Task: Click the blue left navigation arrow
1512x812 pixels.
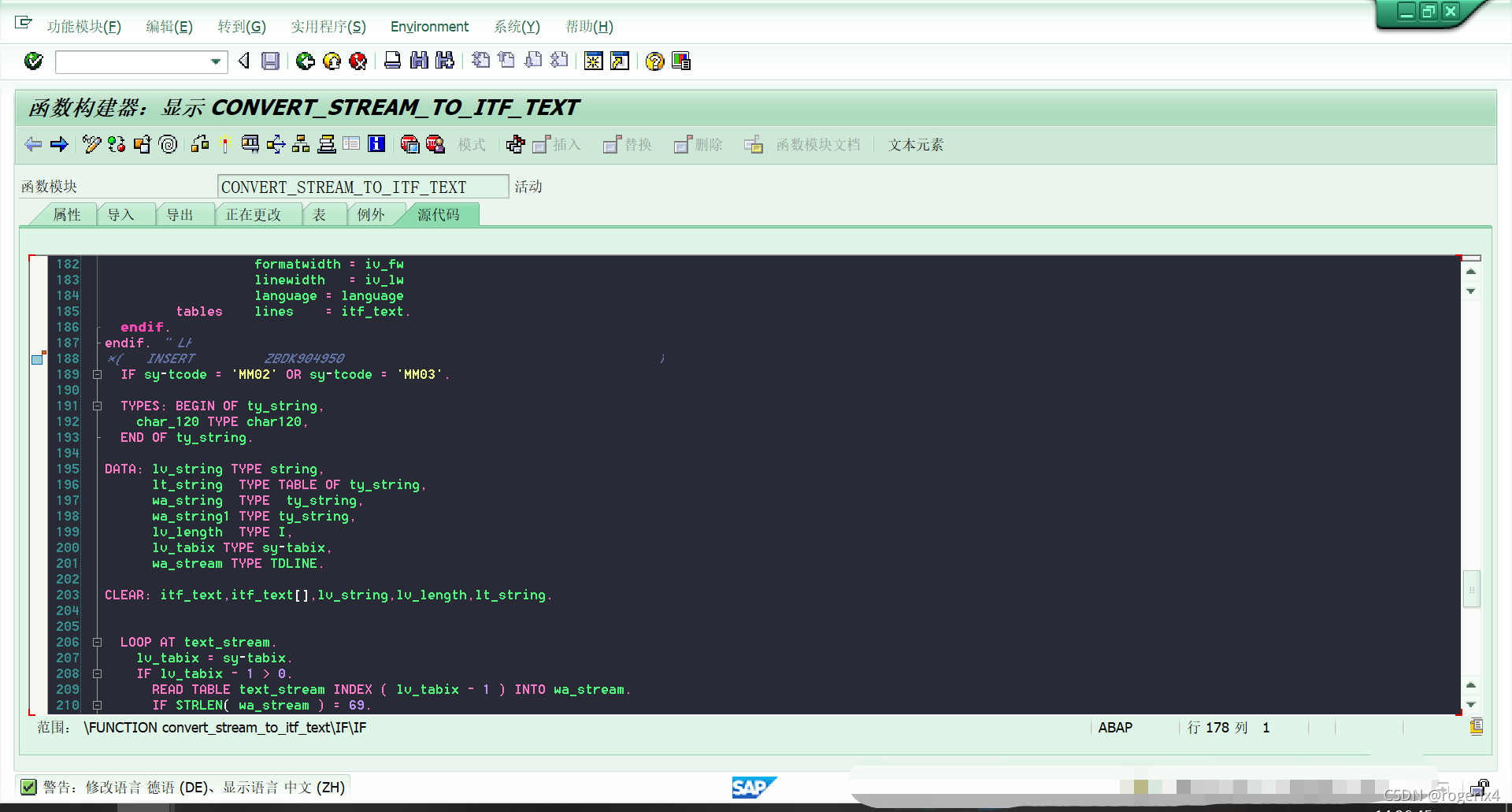Action: click(x=33, y=144)
